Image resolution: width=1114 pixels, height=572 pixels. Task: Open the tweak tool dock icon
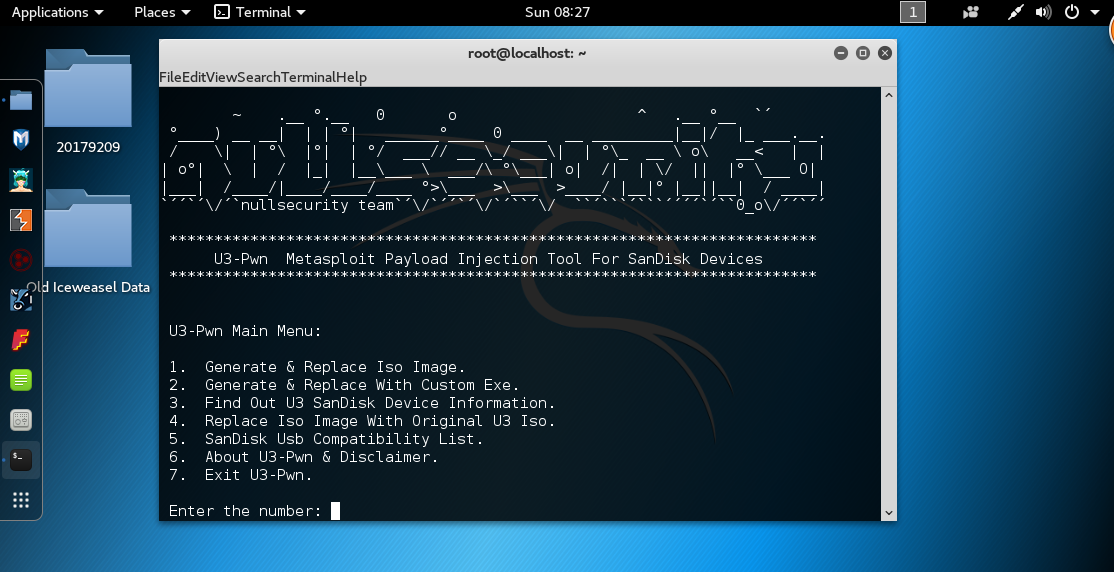[21, 420]
